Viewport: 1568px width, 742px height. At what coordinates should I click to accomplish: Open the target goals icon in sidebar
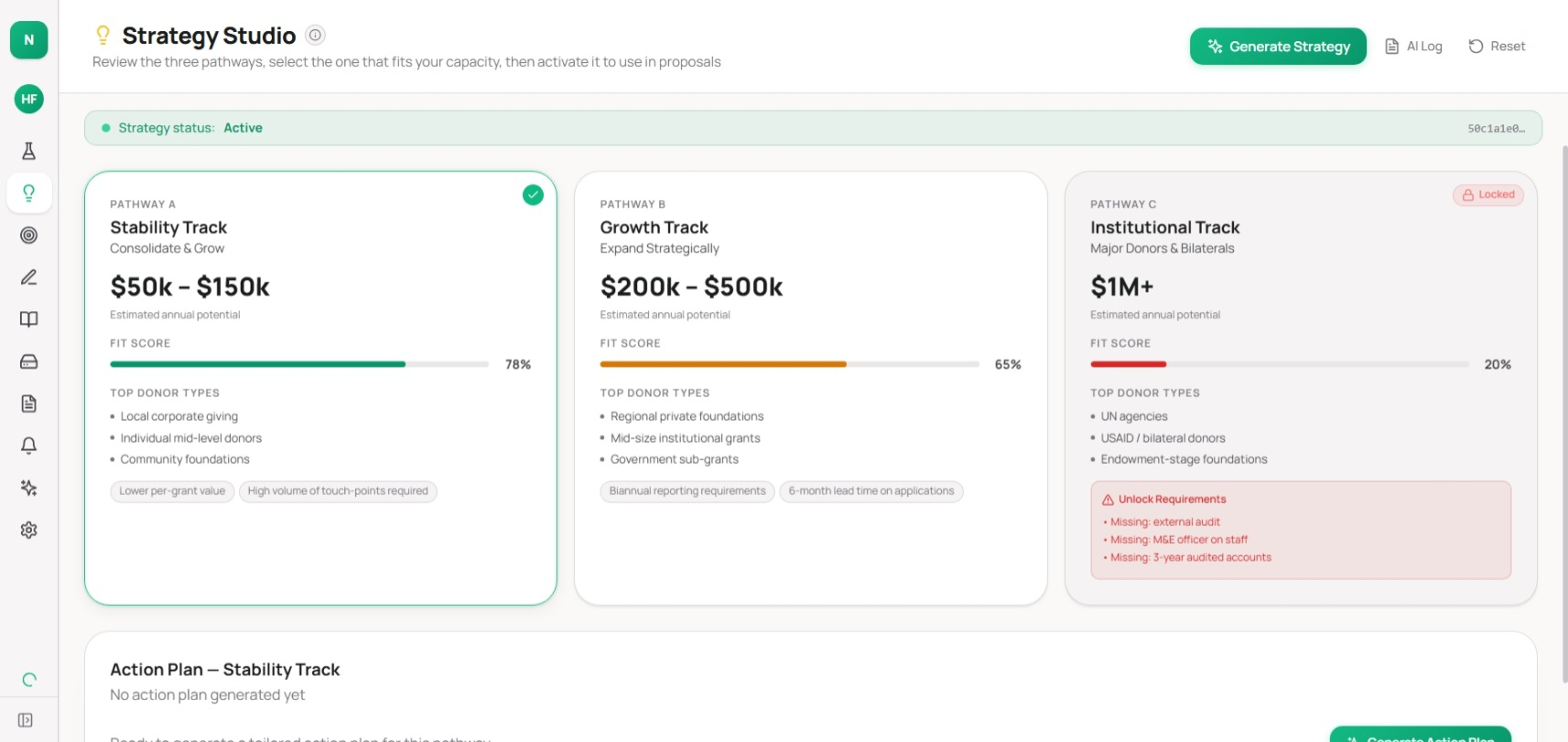[28, 235]
